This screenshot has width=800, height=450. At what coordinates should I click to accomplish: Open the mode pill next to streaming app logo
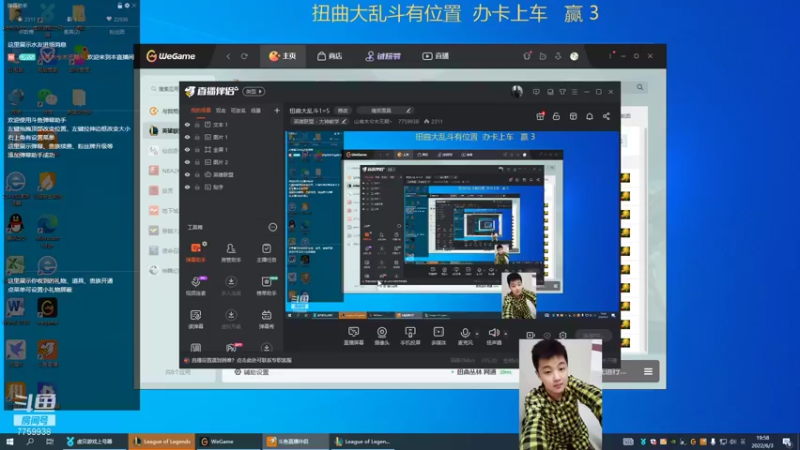click(x=254, y=92)
